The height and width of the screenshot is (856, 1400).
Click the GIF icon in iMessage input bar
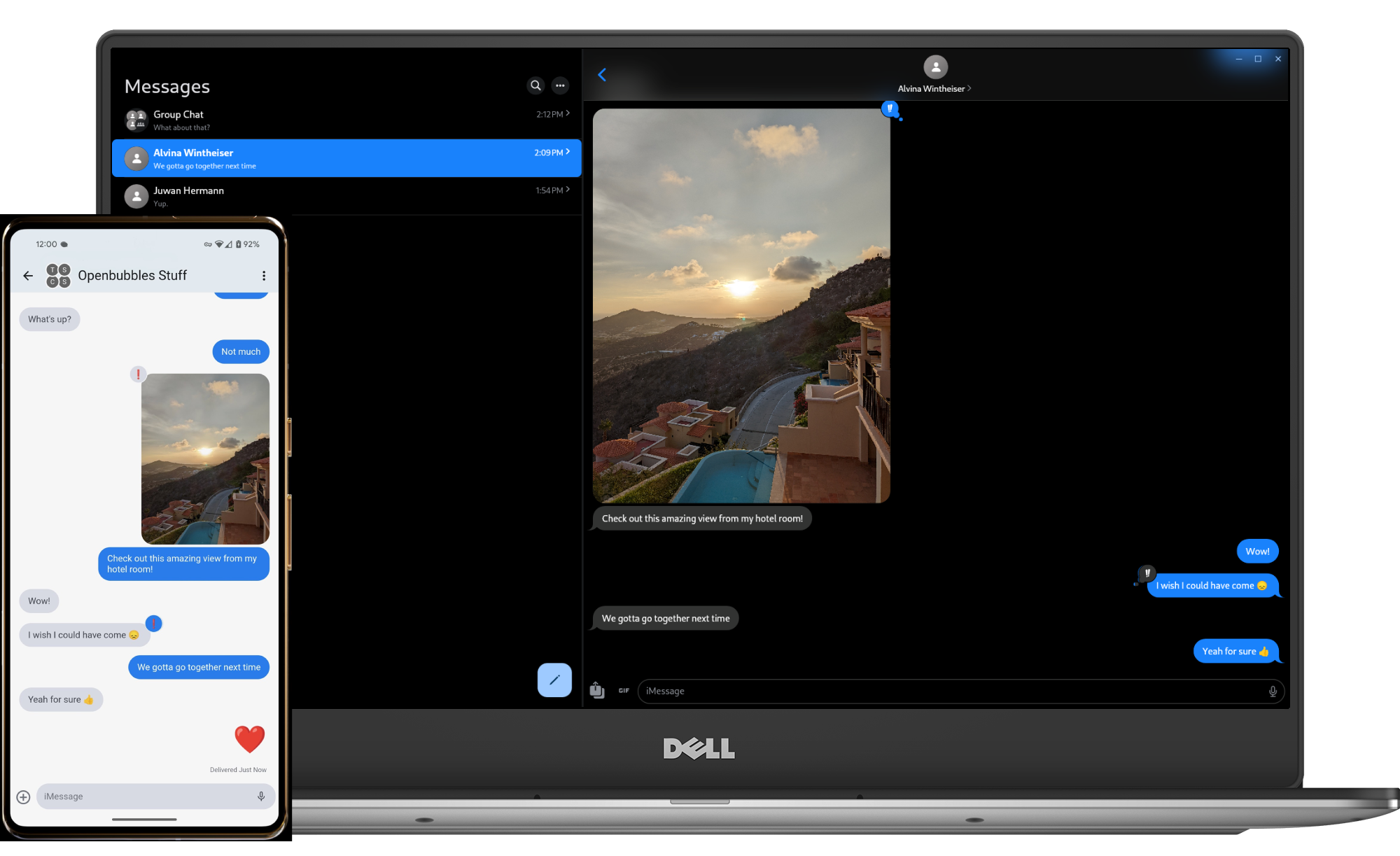click(622, 690)
